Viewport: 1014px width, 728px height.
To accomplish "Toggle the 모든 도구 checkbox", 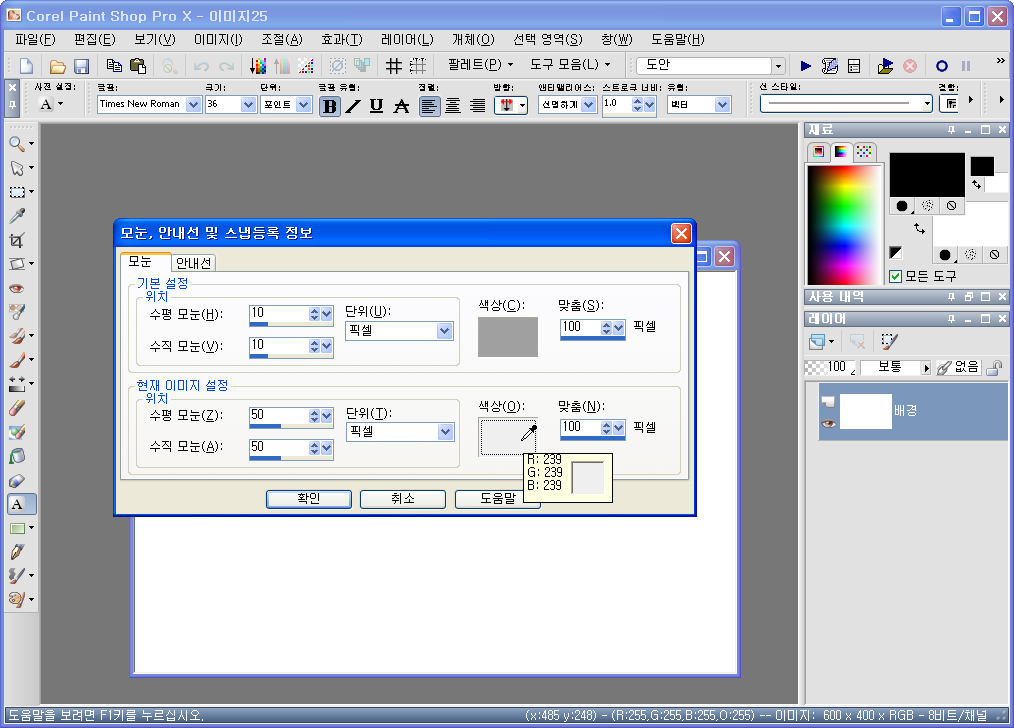I will (x=896, y=277).
